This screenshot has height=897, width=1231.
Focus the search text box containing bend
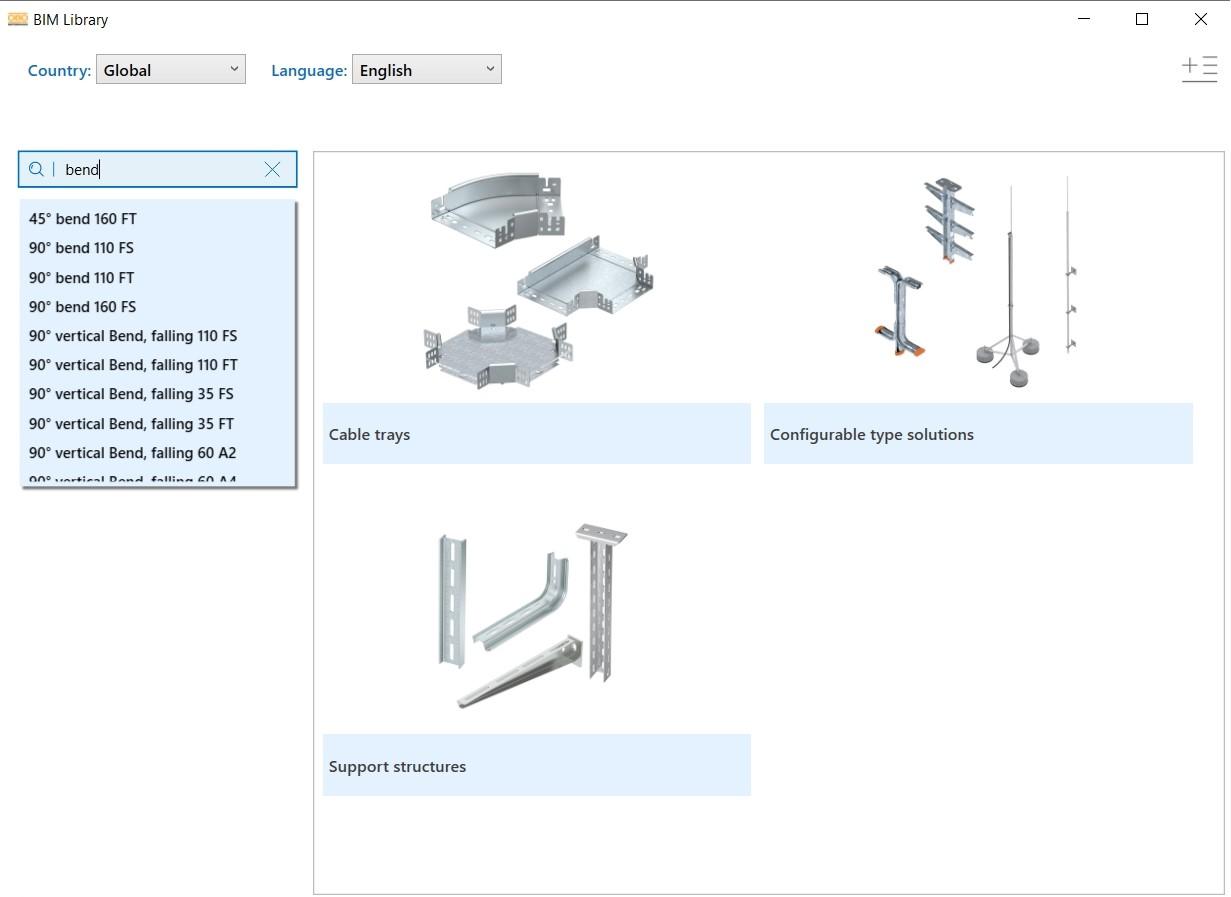160,170
